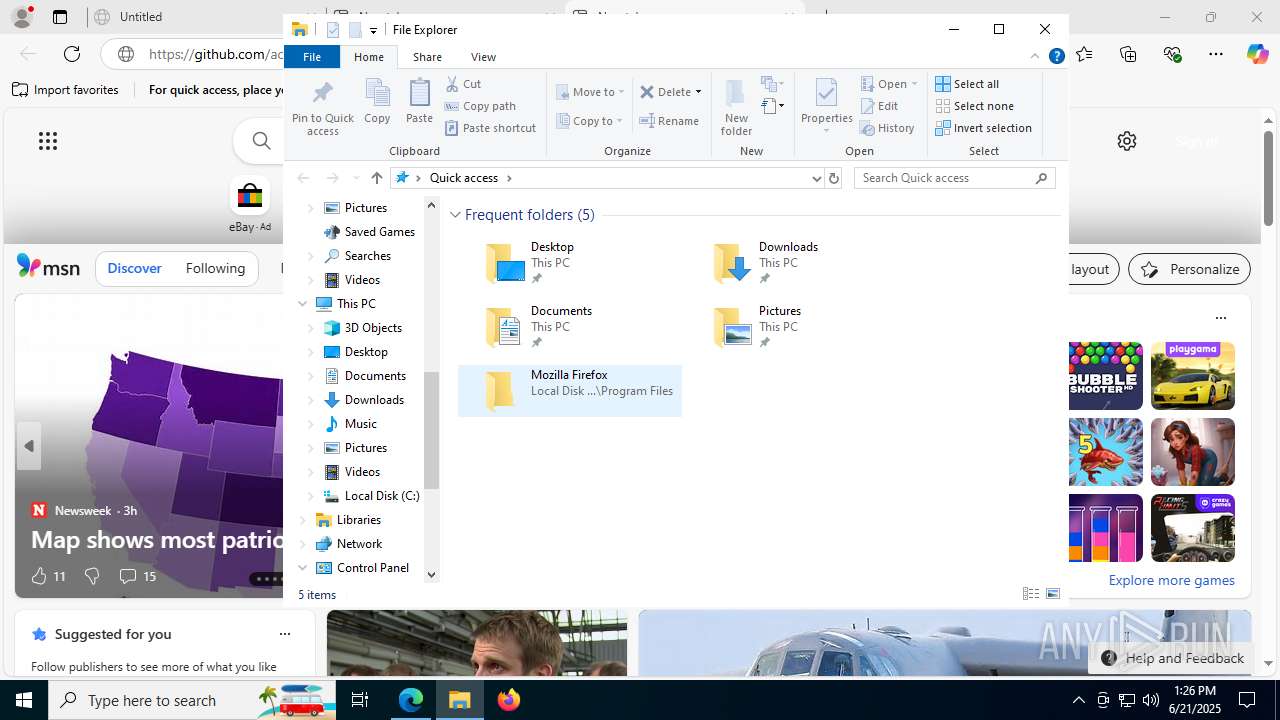Click navigation pane scrollbar down arrow

(432, 574)
